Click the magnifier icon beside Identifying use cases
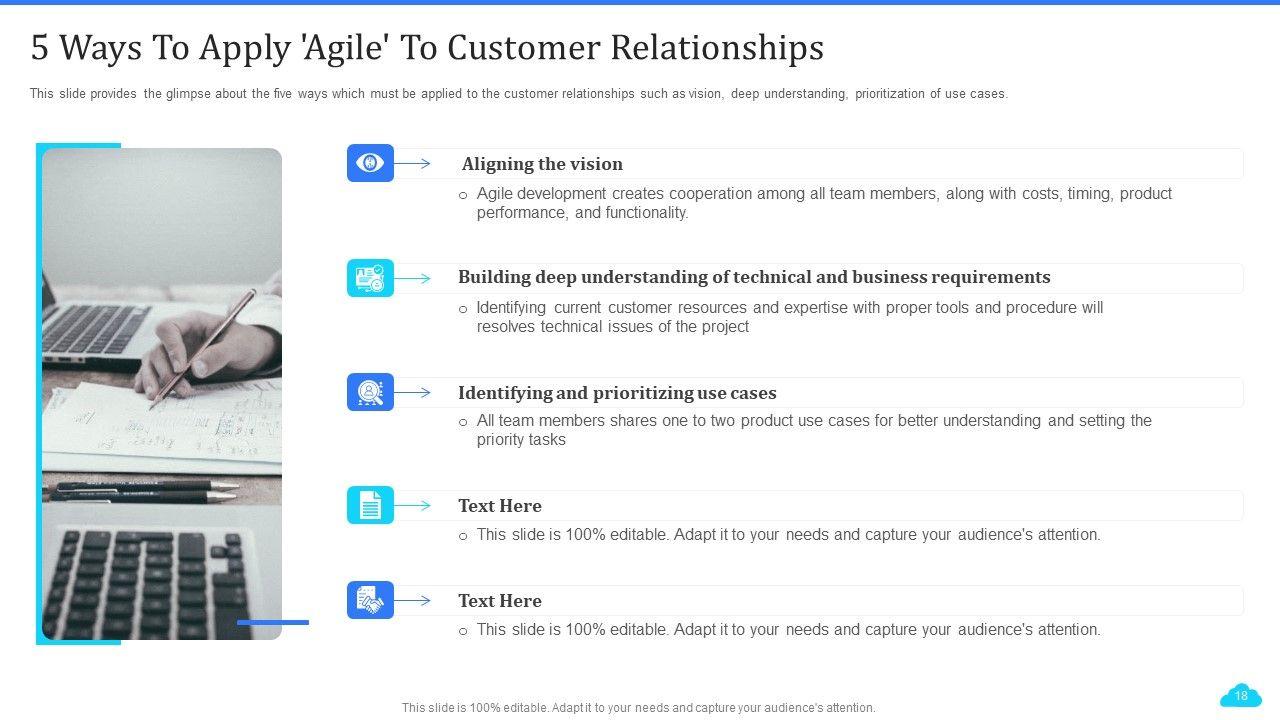This screenshot has width=1280, height=720. click(370, 392)
